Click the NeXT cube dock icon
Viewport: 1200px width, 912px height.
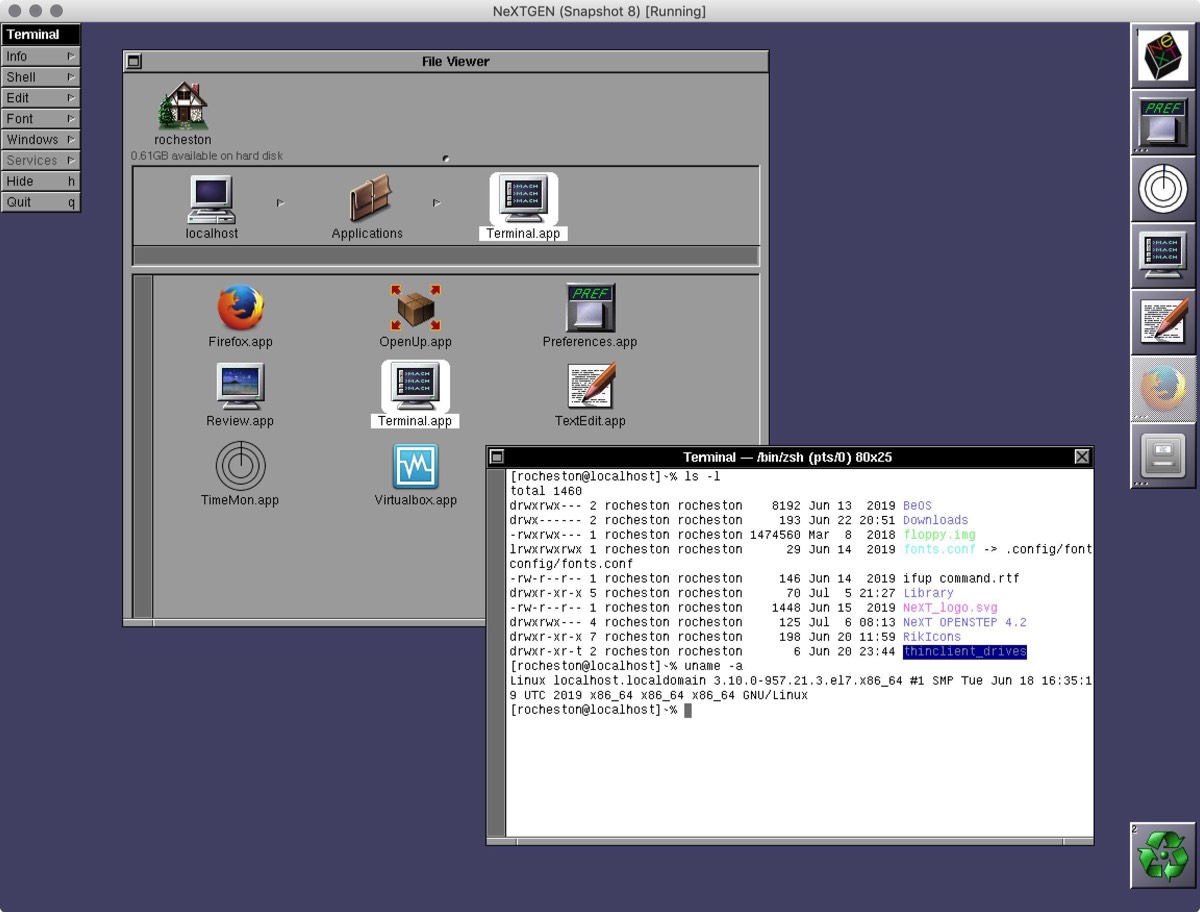point(1163,56)
